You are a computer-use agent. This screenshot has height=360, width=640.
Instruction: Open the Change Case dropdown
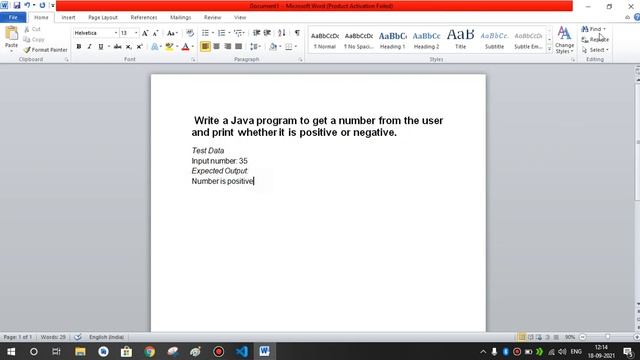click(172, 33)
